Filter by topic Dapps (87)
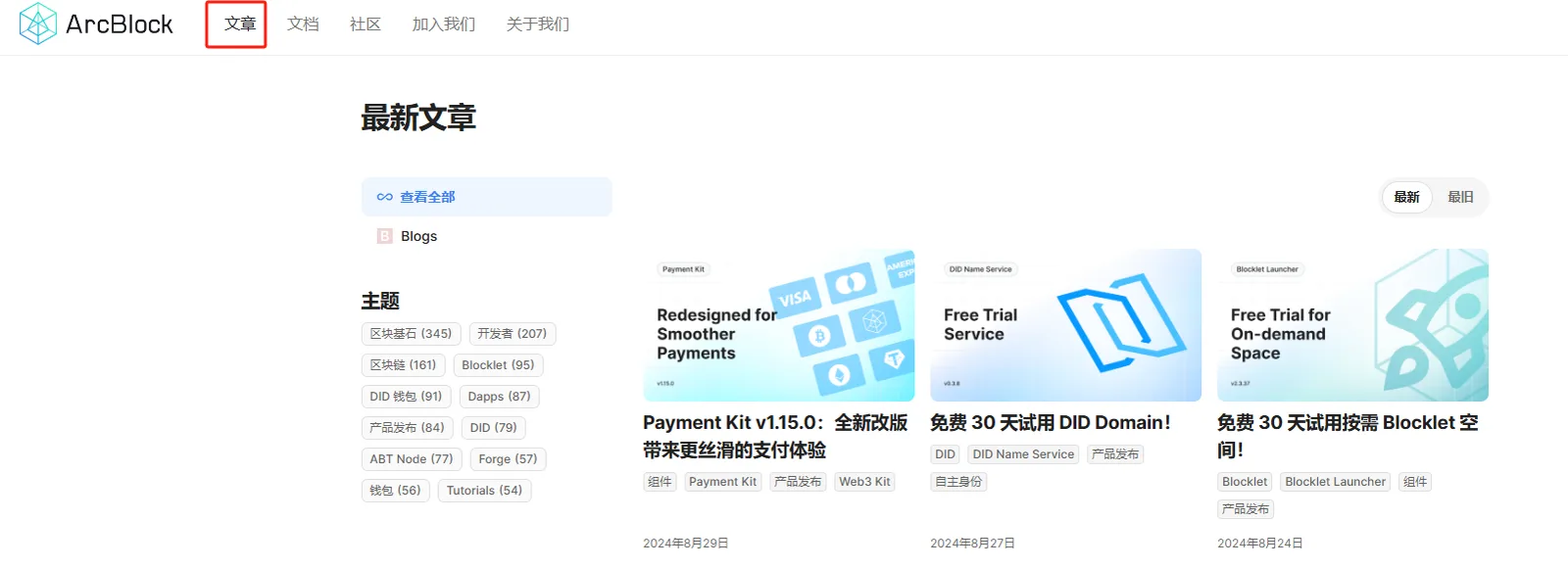Image resolution: width=1568 pixels, height=569 pixels. tap(500, 397)
